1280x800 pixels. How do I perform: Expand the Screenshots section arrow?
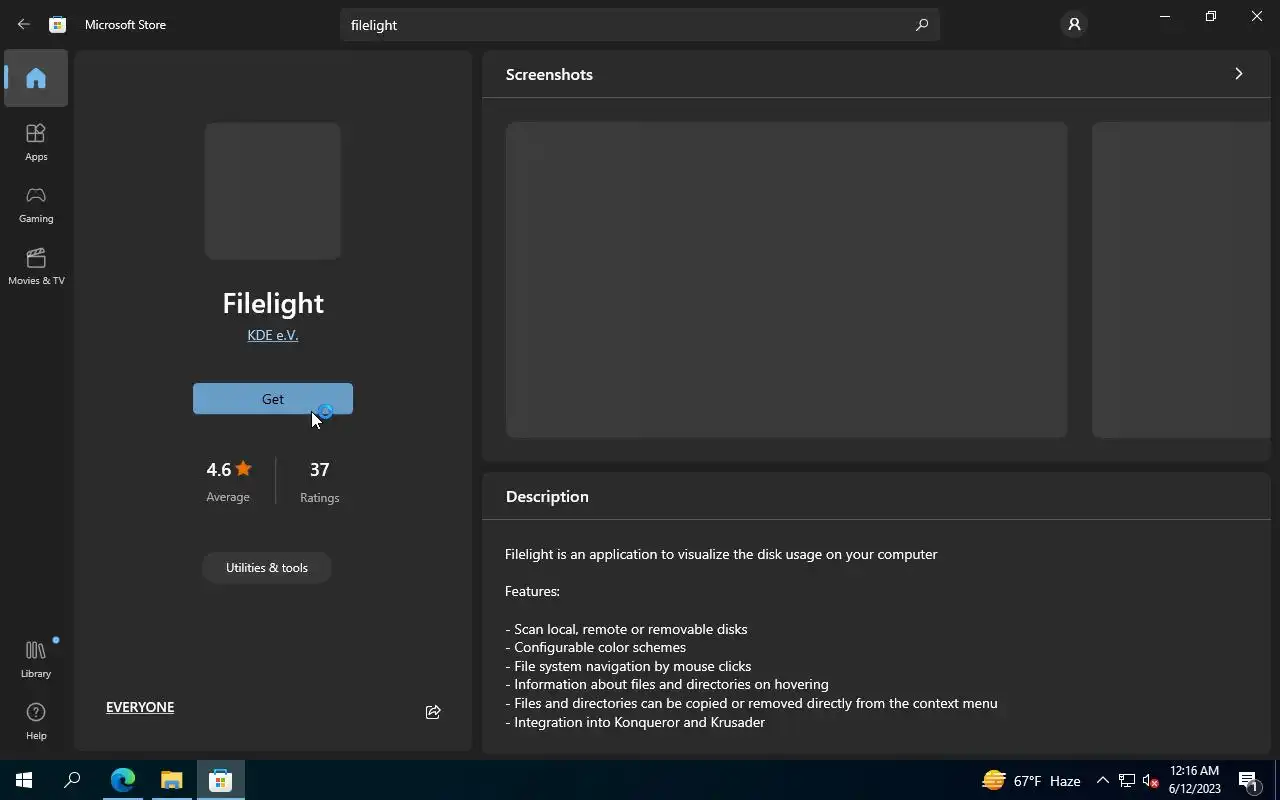[x=1238, y=74]
